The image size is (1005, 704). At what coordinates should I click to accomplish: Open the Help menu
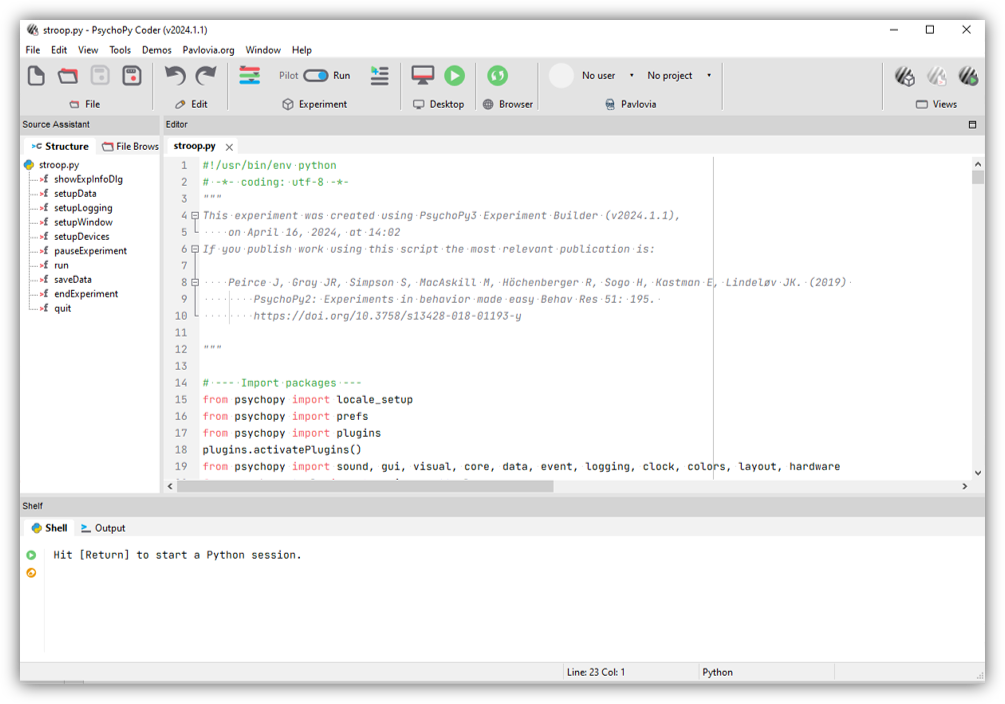pyautogui.click(x=301, y=50)
